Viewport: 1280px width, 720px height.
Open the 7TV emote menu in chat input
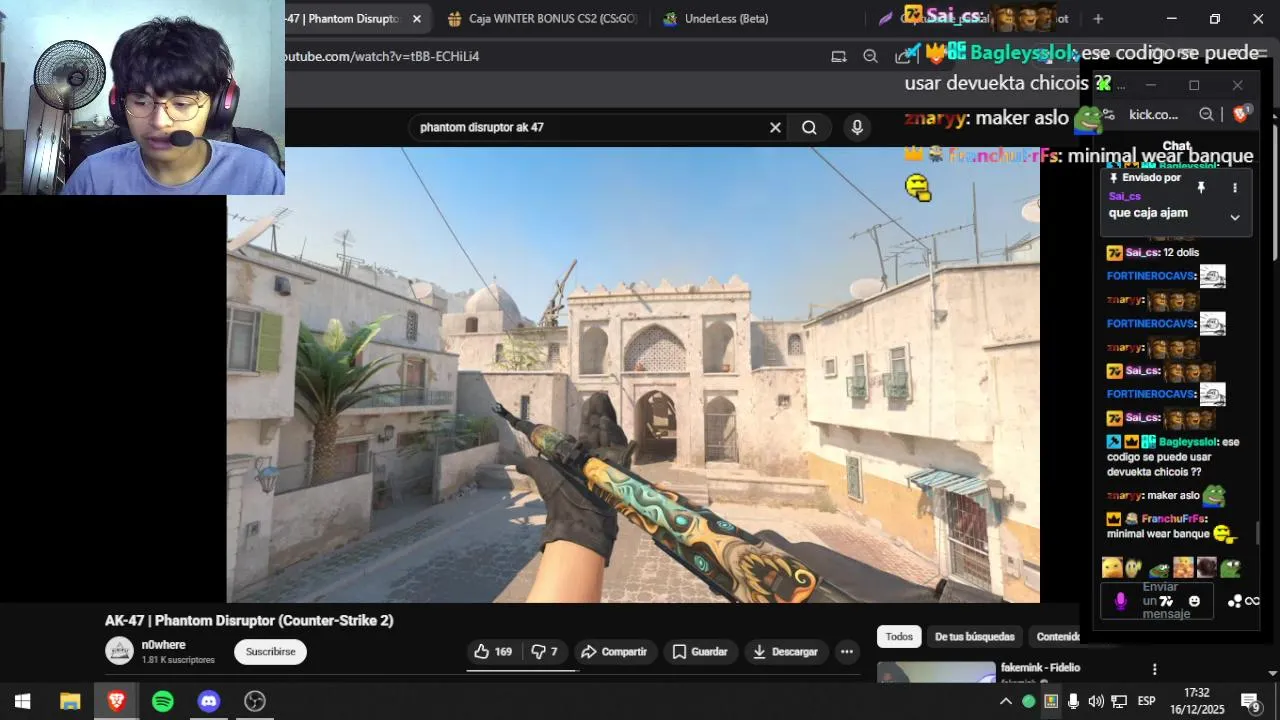[1166, 601]
